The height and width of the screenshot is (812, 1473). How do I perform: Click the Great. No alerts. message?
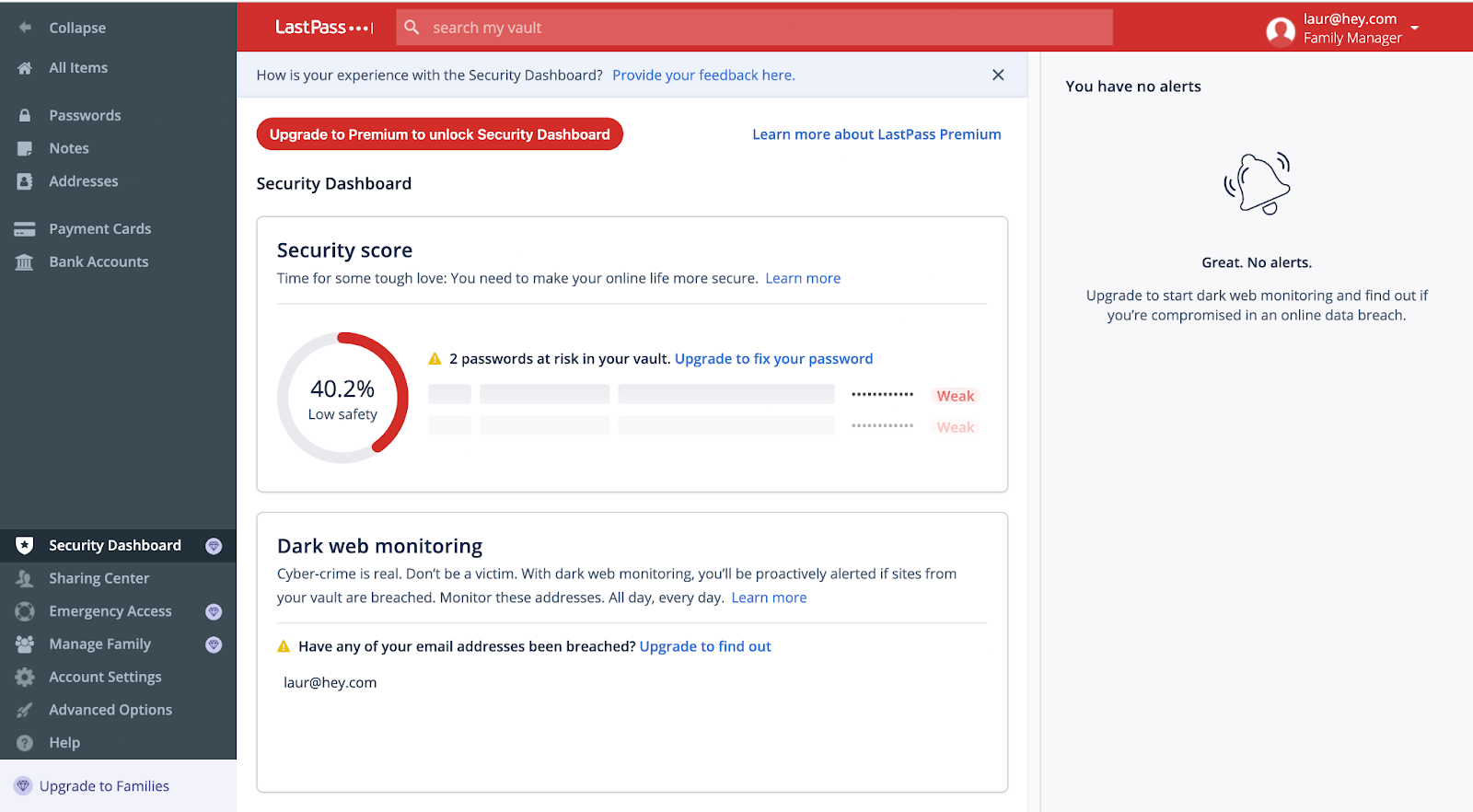click(1257, 263)
